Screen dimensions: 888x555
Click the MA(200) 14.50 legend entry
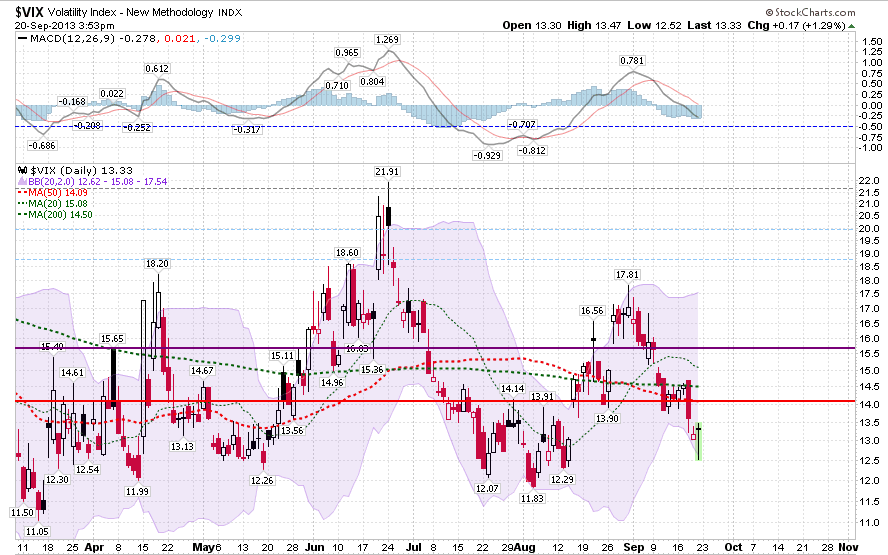(x=55, y=215)
